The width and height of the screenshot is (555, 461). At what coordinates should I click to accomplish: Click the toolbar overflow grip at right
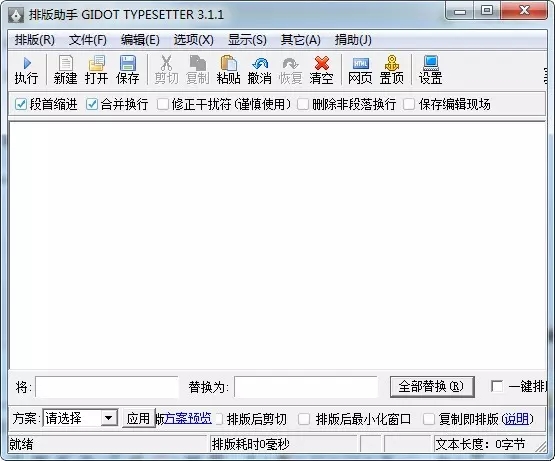[545, 75]
